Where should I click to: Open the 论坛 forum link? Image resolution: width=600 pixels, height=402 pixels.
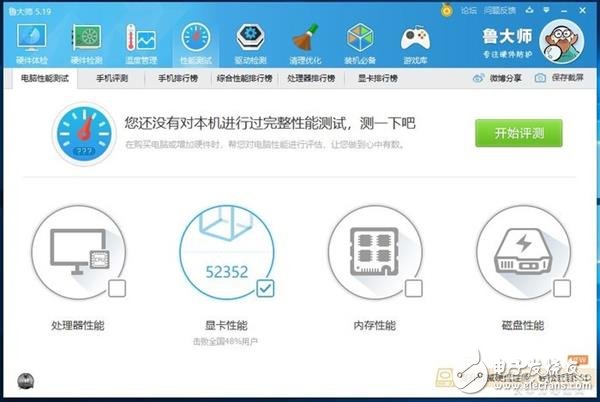(x=468, y=10)
